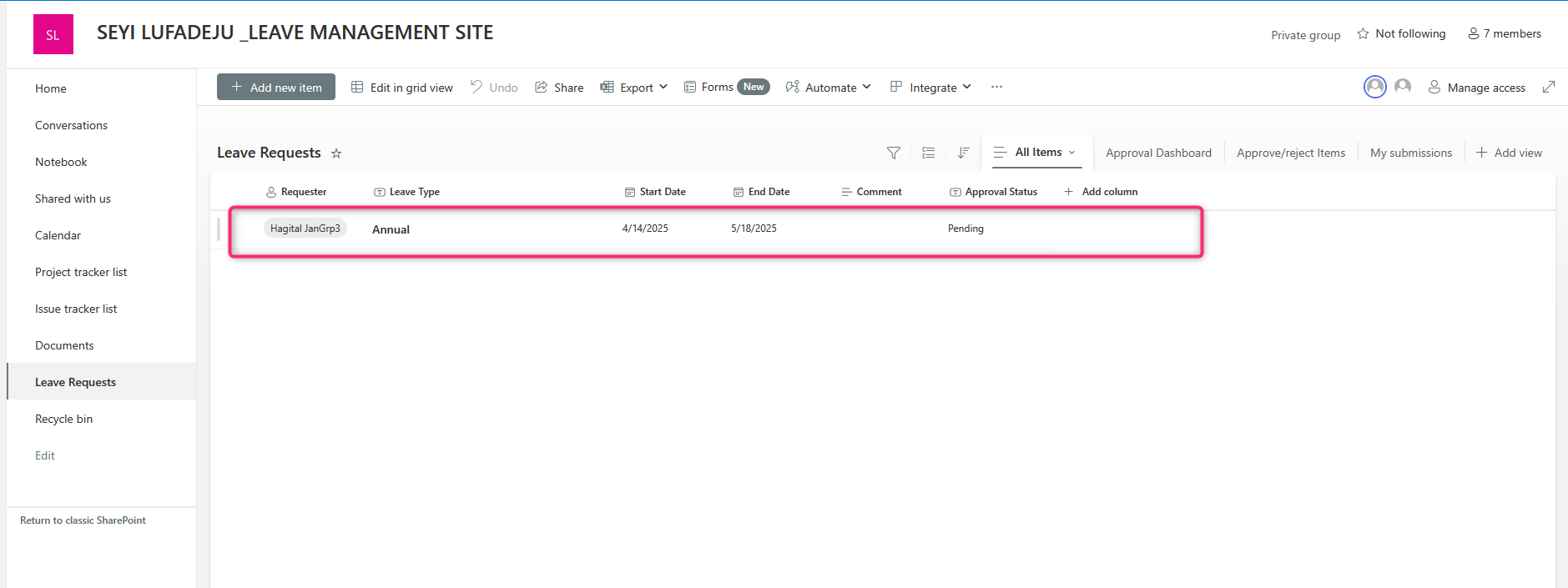Open Edit in grid view
The image size is (1568, 588).
402,87
